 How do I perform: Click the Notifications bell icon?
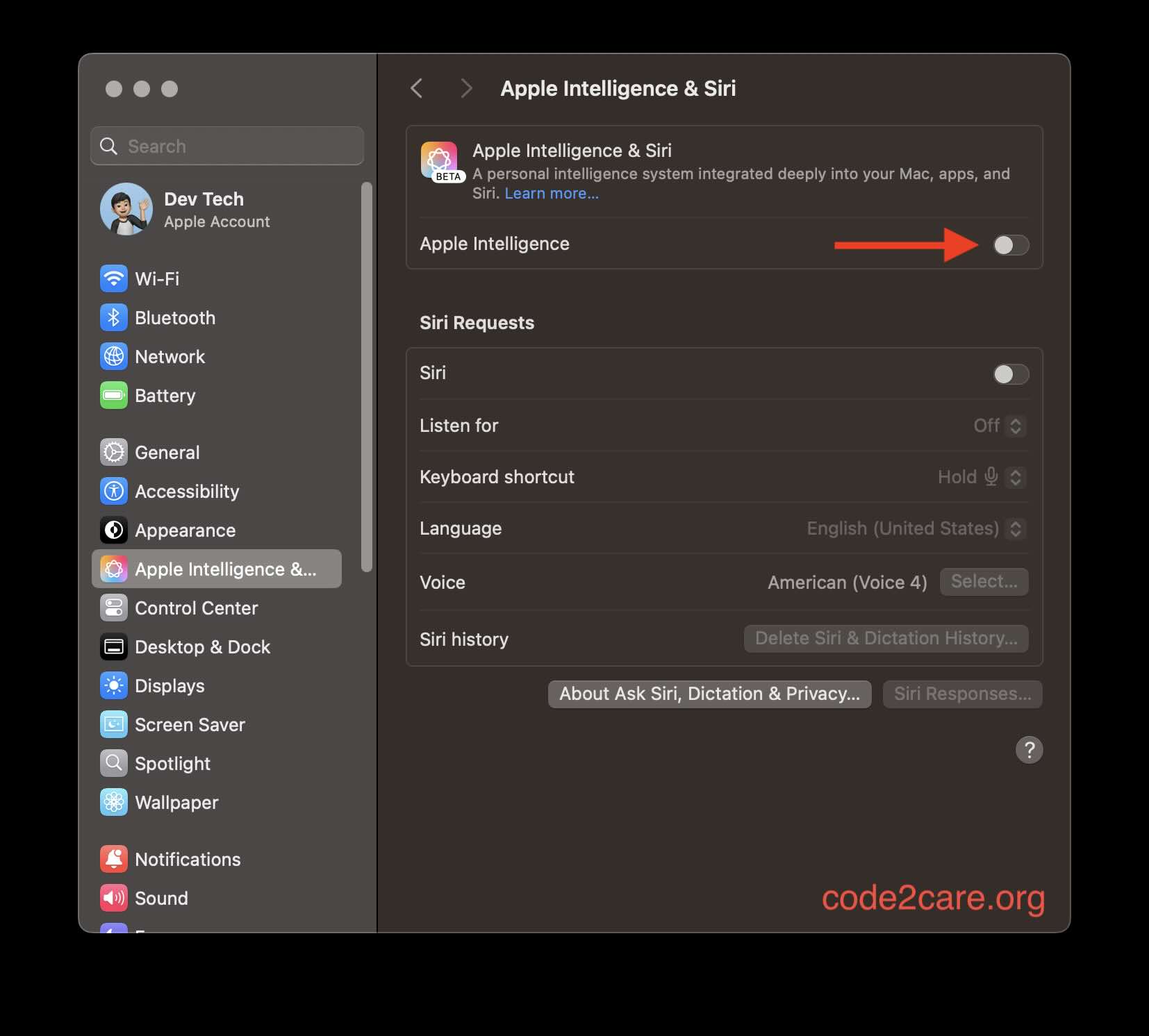114,860
